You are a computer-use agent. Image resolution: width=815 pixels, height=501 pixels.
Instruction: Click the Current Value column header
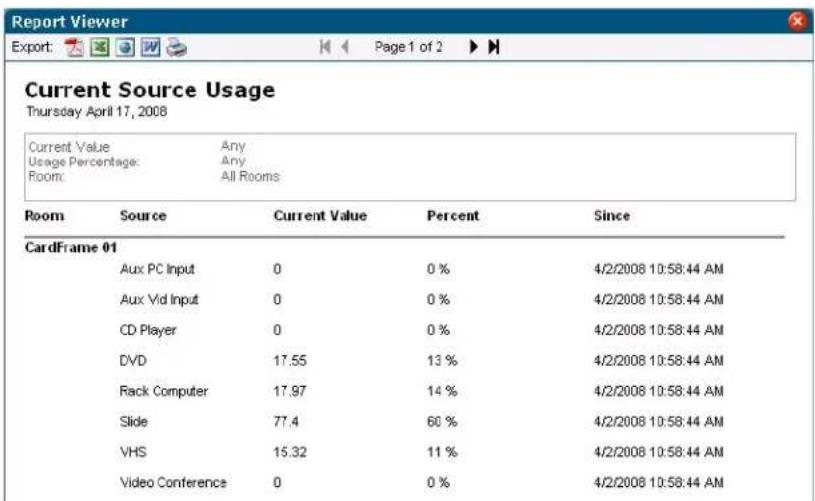tap(320, 216)
